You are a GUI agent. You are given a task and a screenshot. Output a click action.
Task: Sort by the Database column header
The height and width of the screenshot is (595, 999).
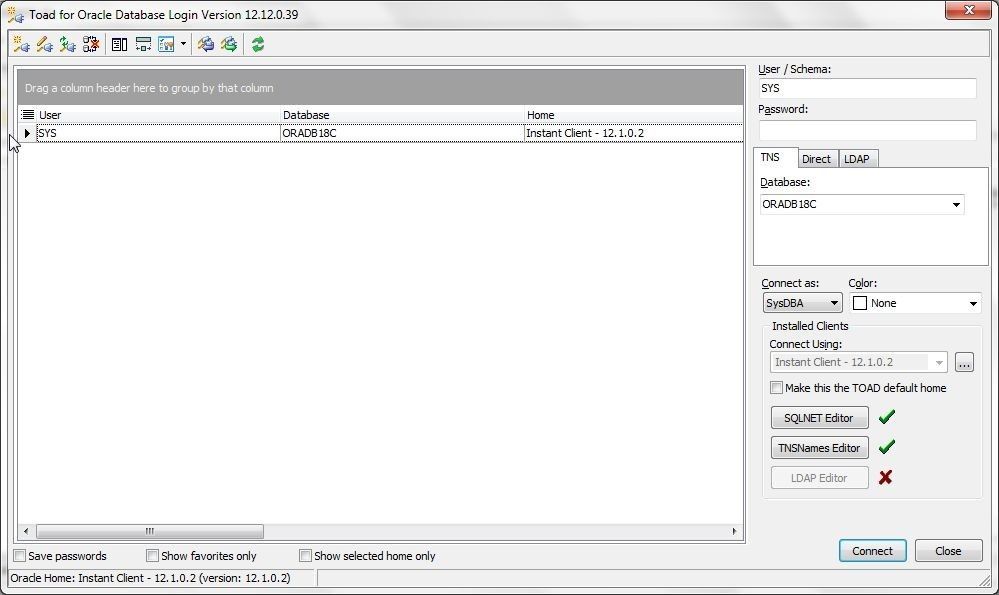[401, 115]
